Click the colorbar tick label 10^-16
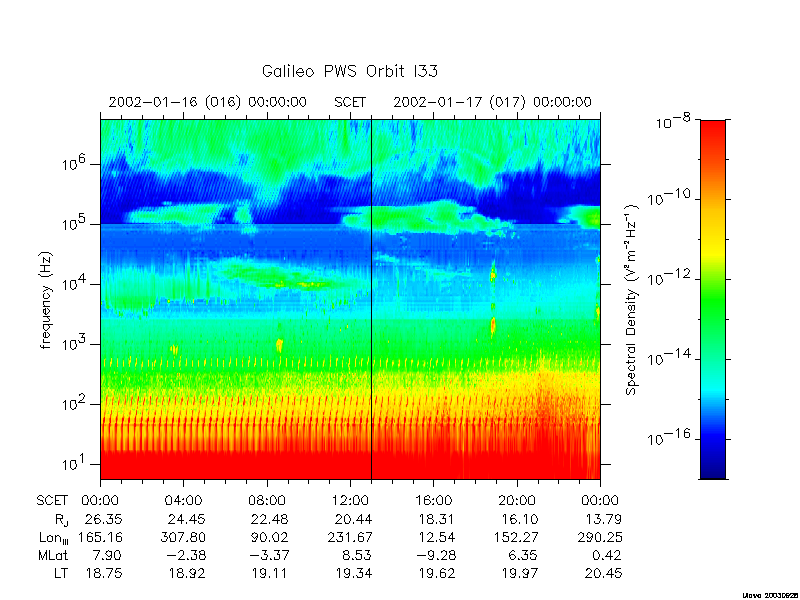The width and height of the screenshot is (800, 600). click(x=669, y=438)
